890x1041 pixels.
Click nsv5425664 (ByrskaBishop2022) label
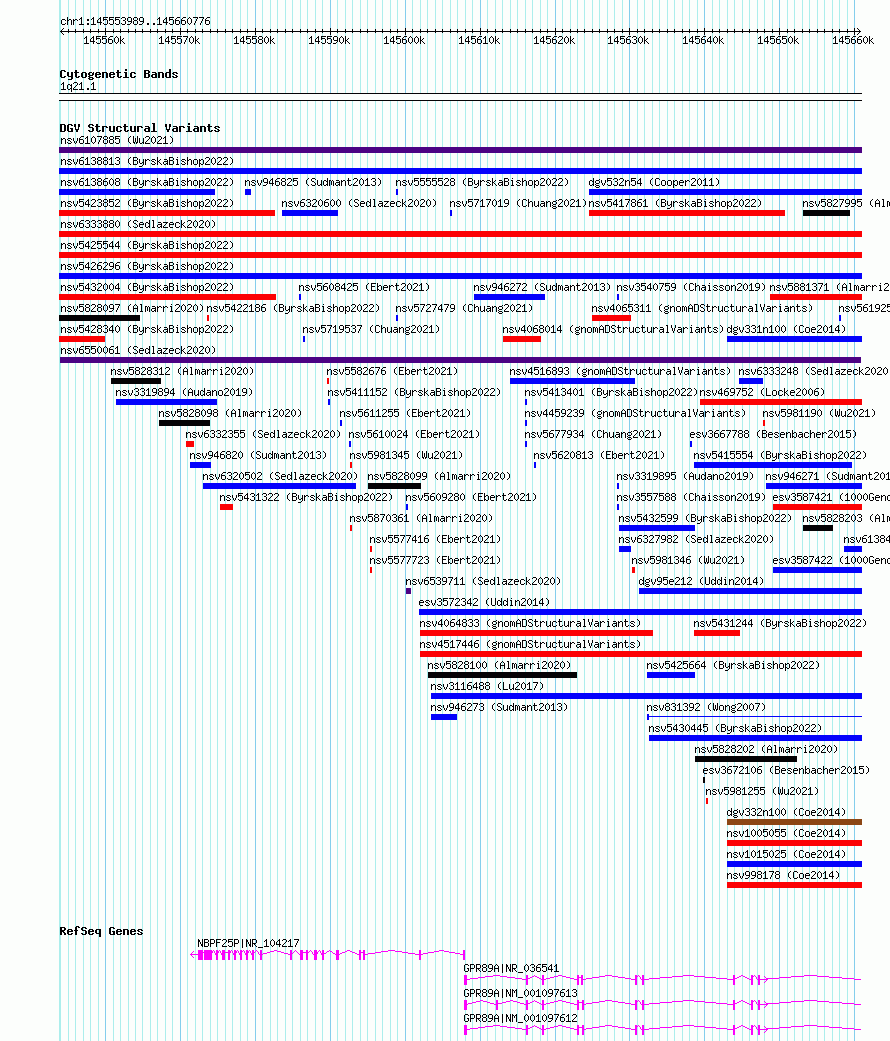(733, 665)
